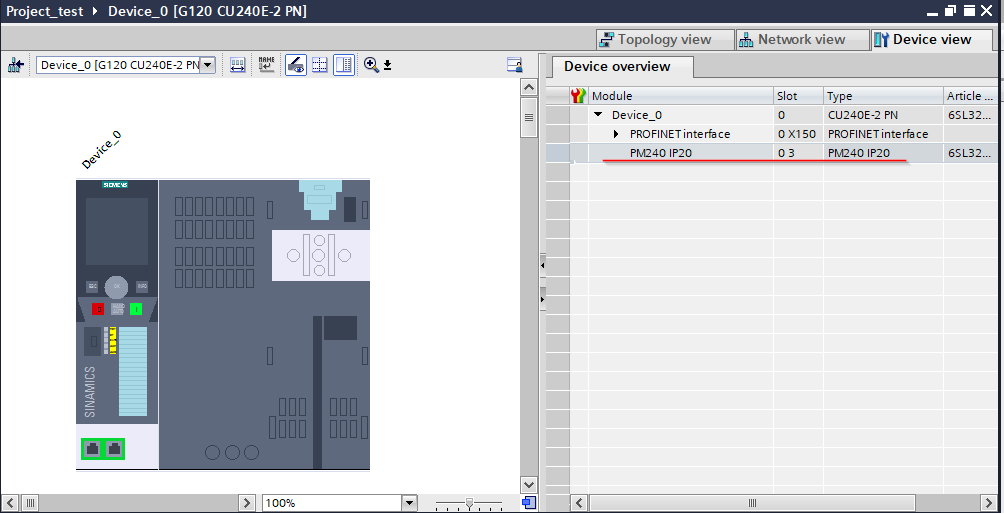Click the lower splitter expand arrow
Viewport: 1004px width, 513px height.
542,299
